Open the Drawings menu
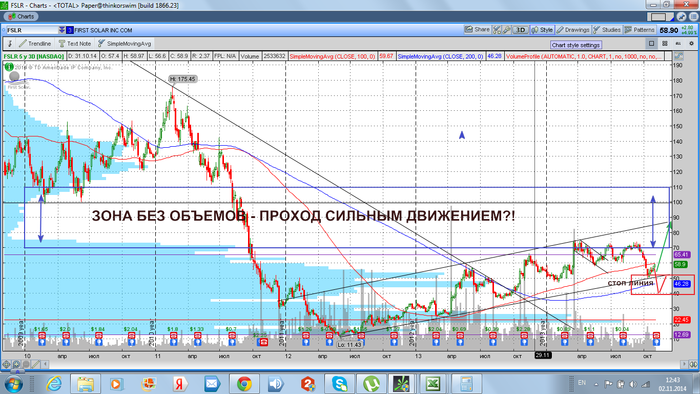The width and height of the screenshot is (700, 394). tap(573, 30)
